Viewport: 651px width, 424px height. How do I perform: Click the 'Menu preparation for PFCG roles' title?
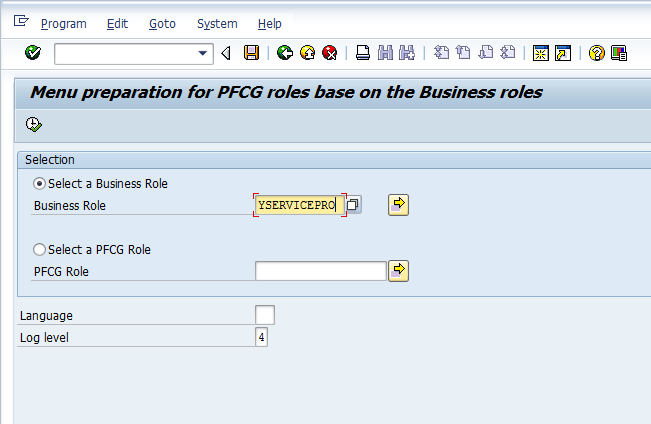point(286,92)
